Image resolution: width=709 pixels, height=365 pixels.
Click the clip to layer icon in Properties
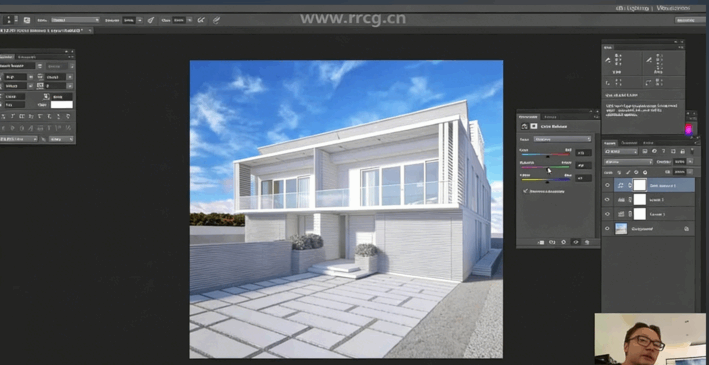click(541, 242)
